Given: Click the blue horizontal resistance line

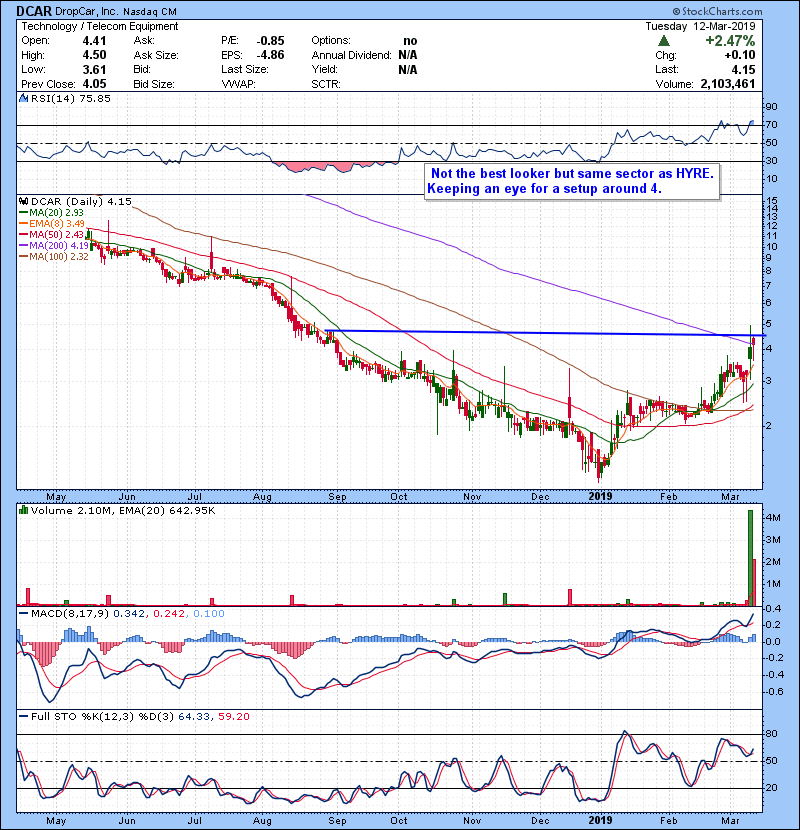Looking at the screenshot, I should tap(545, 333).
